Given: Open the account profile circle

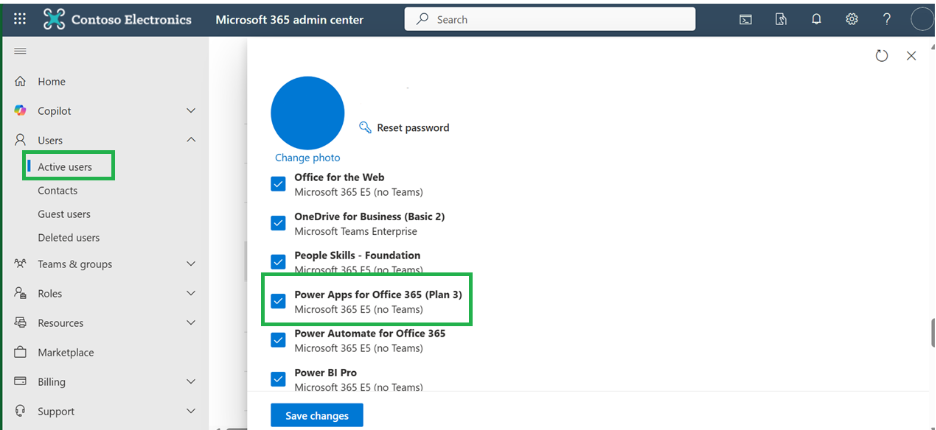Looking at the screenshot, I should tap(922, 19).
